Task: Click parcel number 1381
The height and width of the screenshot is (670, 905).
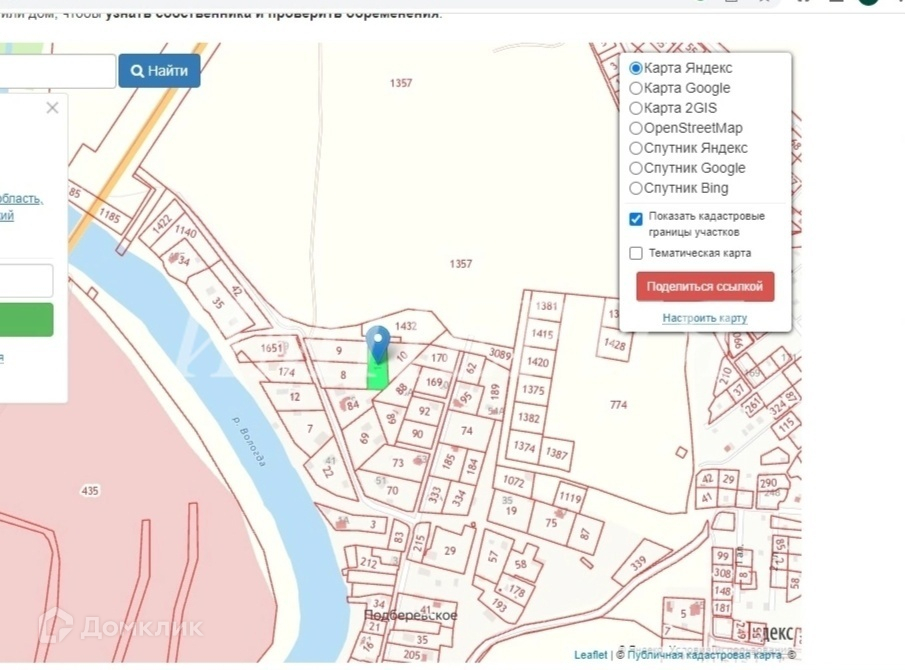Action: pyautogui.click(x=547, y=306)
